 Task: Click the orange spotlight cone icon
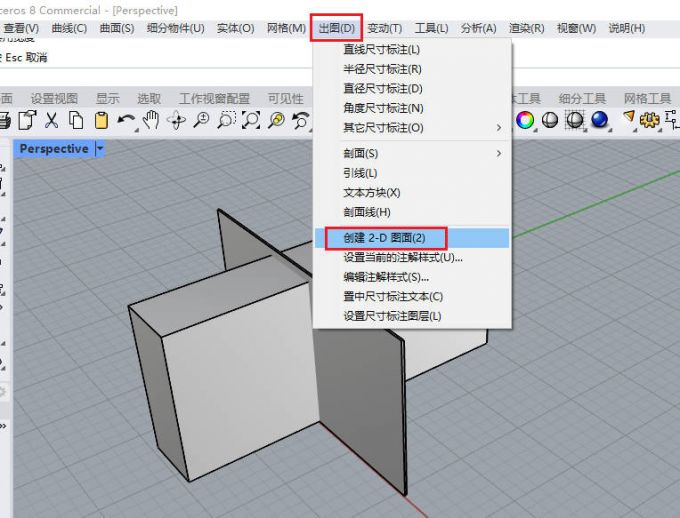pos(628,118)
